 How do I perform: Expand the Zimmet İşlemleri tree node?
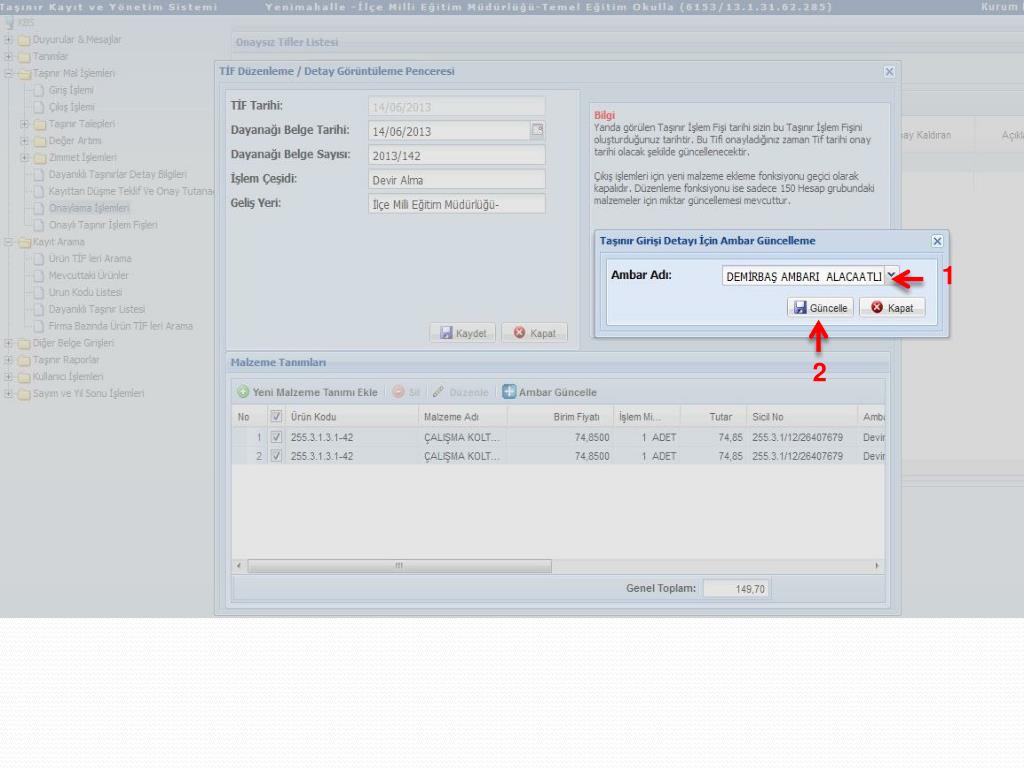click(x=25, y=158)
